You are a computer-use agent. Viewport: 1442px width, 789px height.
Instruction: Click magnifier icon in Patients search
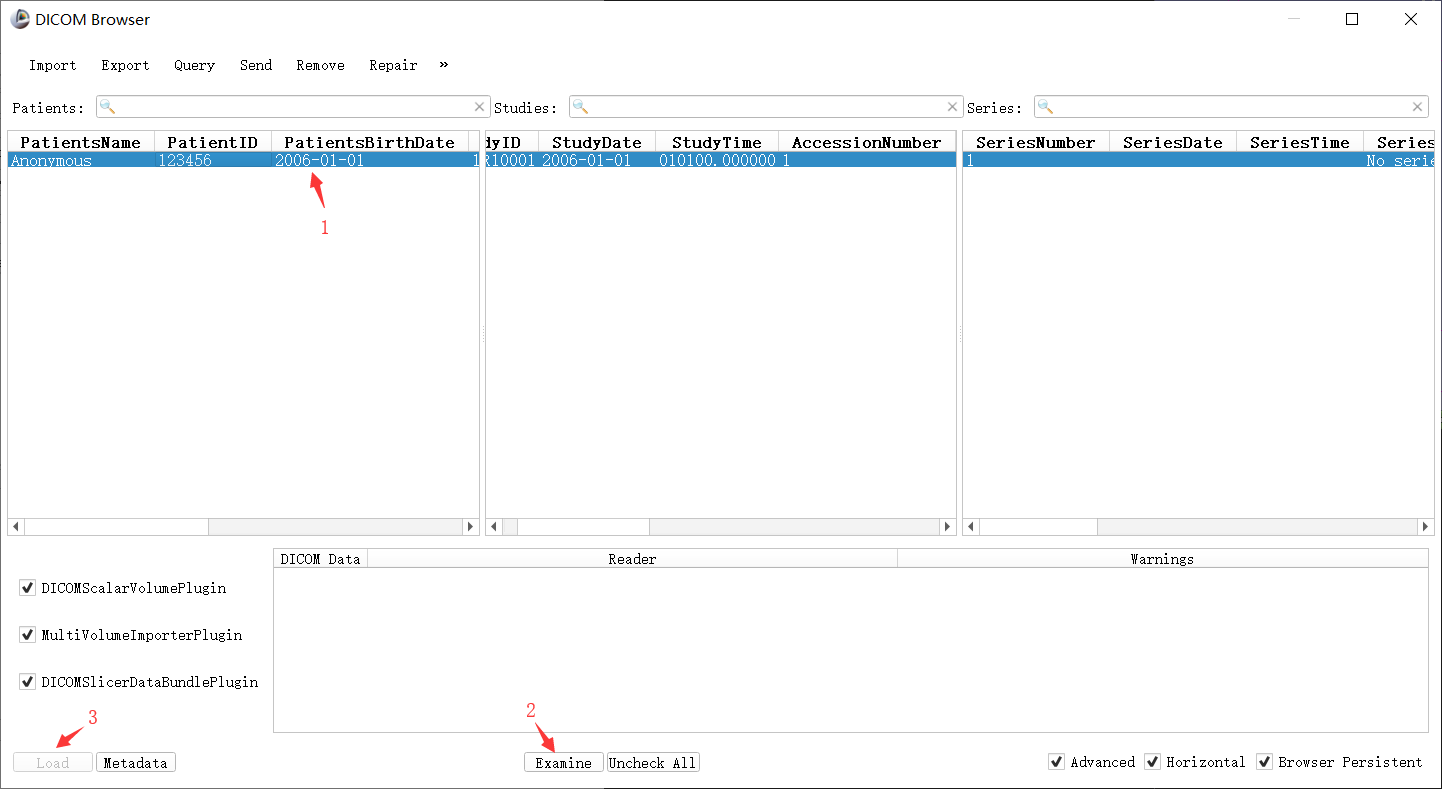(108, 107)
